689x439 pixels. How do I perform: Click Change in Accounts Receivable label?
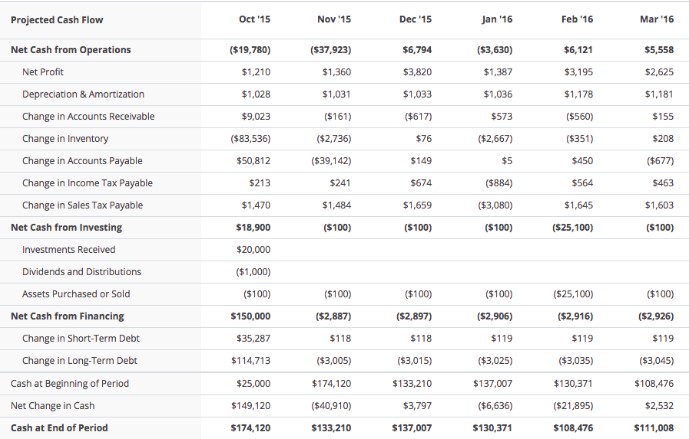(88, 116)
